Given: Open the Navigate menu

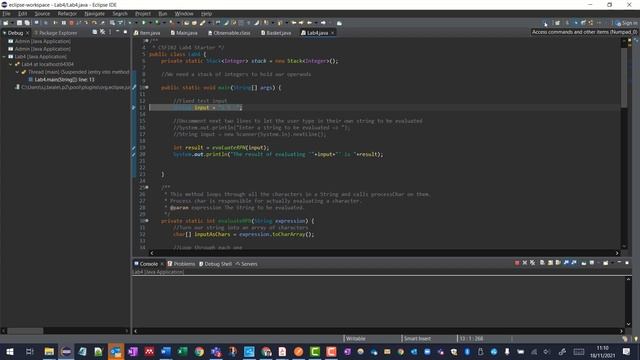Looking at the screenshot, I should (94, 13).
